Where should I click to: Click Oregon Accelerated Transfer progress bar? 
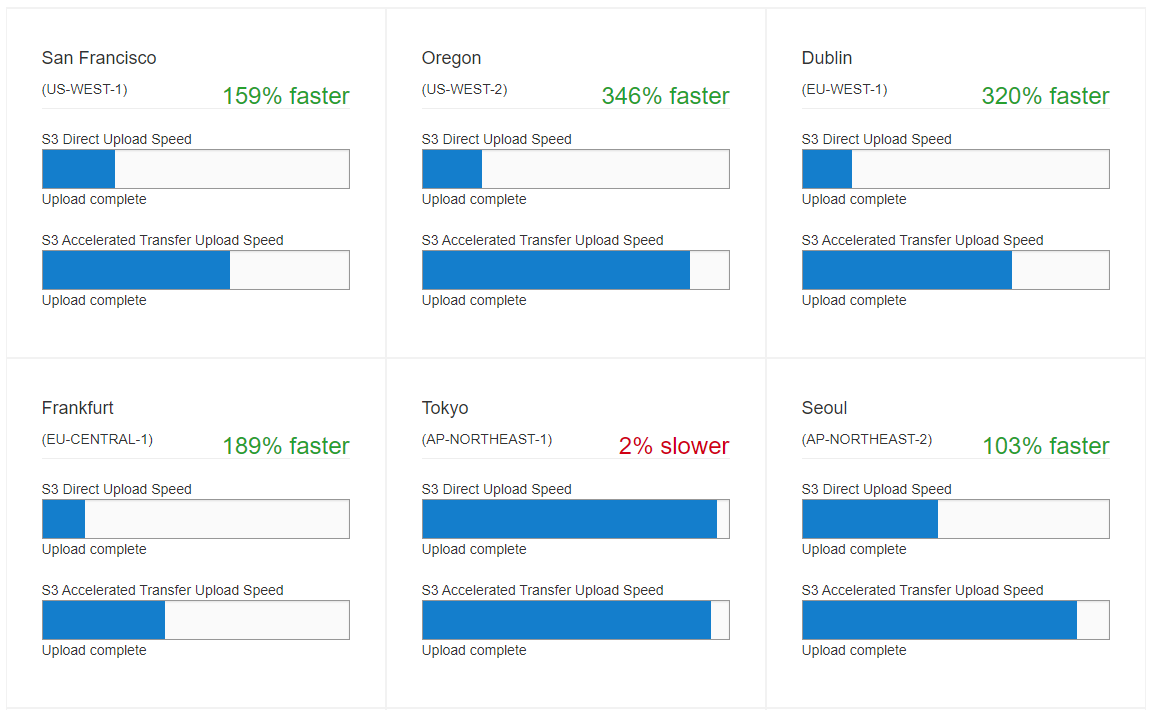pos(575,270)
